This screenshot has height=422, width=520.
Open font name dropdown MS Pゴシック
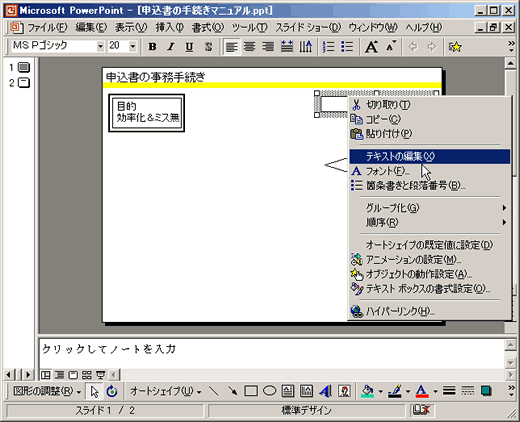coord(100,46)
